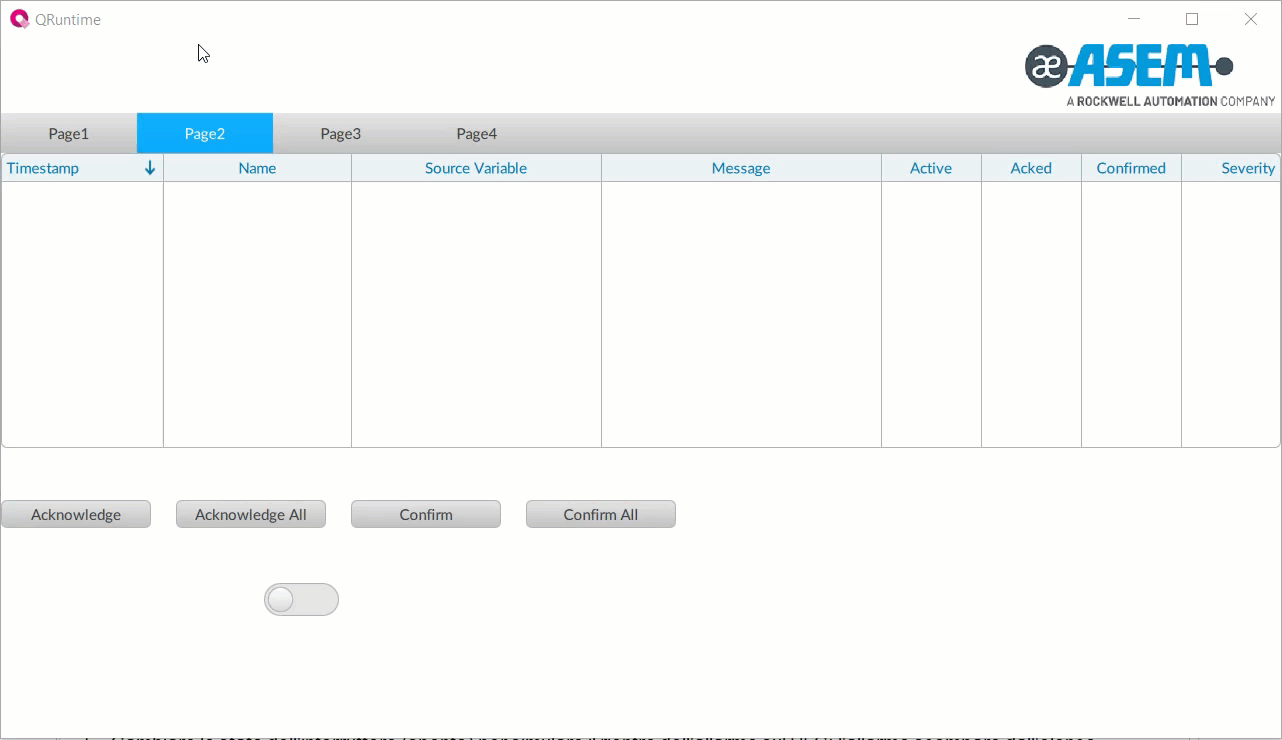The width and height of the screenshot is (1282, 740).
Task: Click the Name column header
Action: pos(257,168)
